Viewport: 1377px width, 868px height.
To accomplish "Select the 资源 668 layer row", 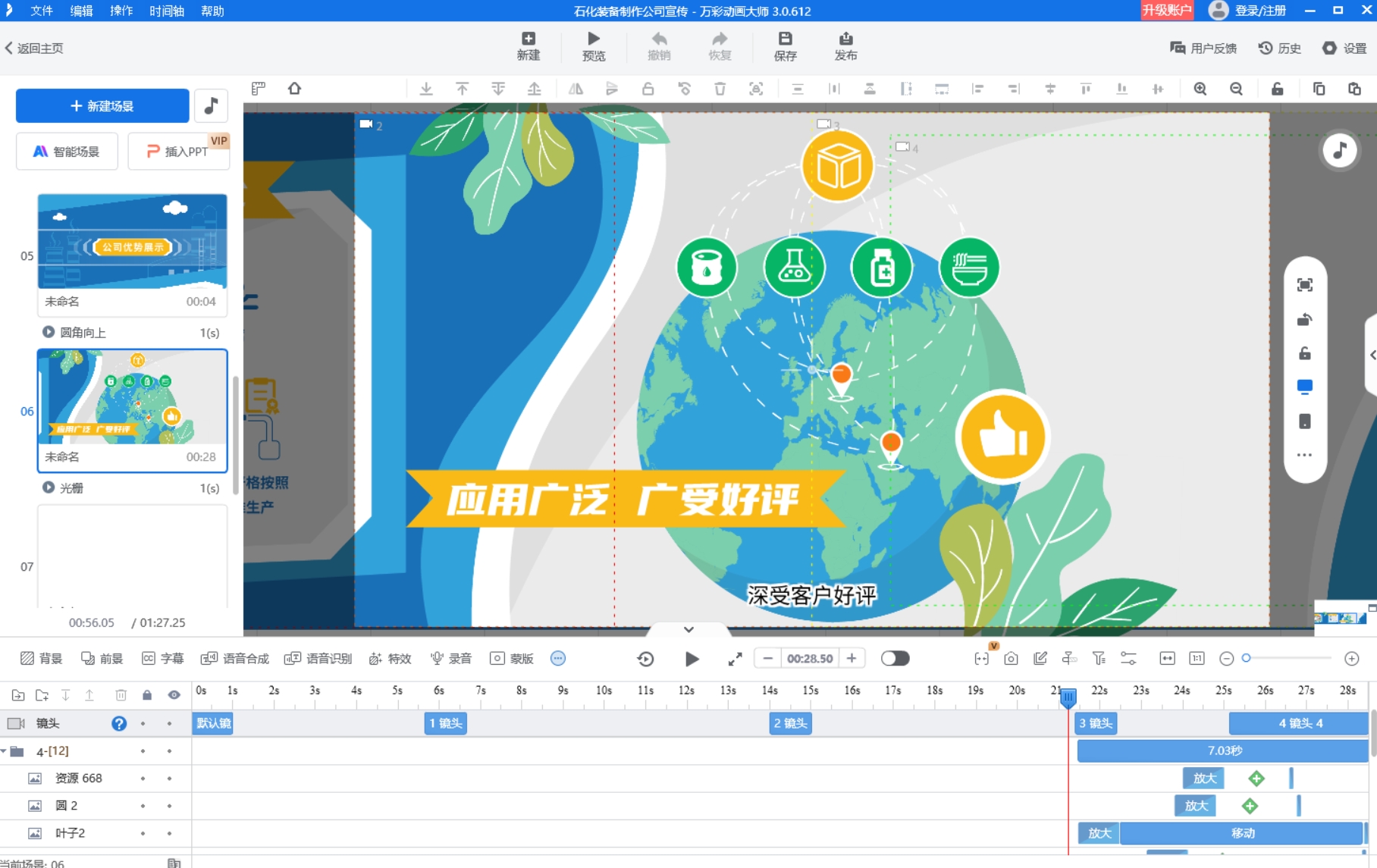I will tap(96, 778).
